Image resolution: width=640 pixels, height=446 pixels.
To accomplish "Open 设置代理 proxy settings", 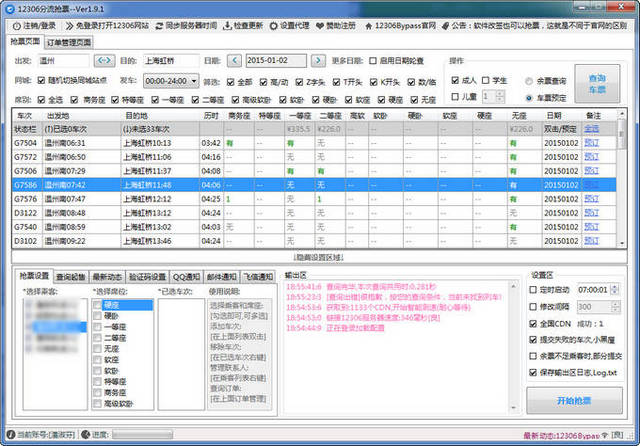I will point(289,26).
